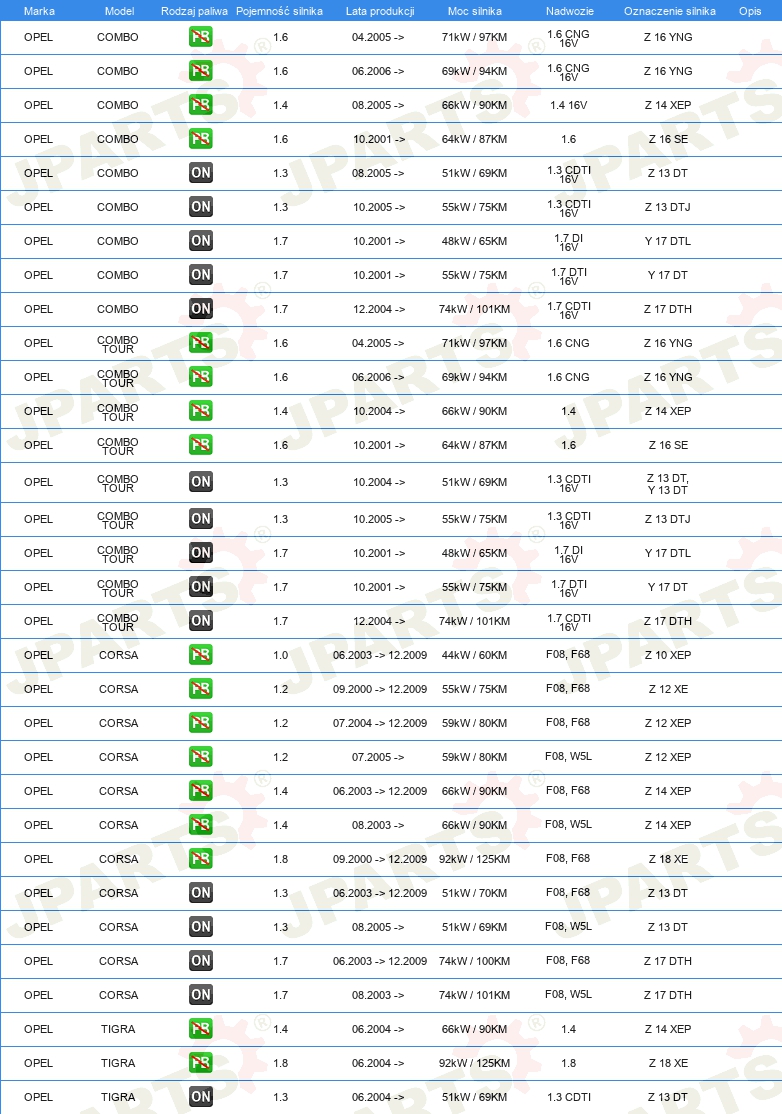Image resolution: width=782 pixels, height=1114 pixels.
Task: Click petrol icon in CORSA Z 10 XEP row
Action: click(201, 655)
